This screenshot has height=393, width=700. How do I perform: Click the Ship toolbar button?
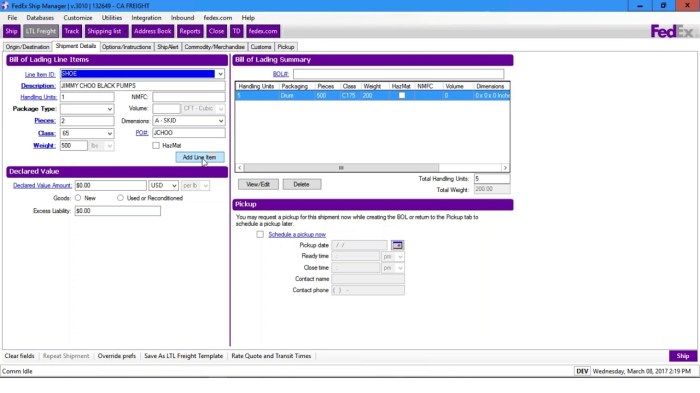tap(11, 31)
